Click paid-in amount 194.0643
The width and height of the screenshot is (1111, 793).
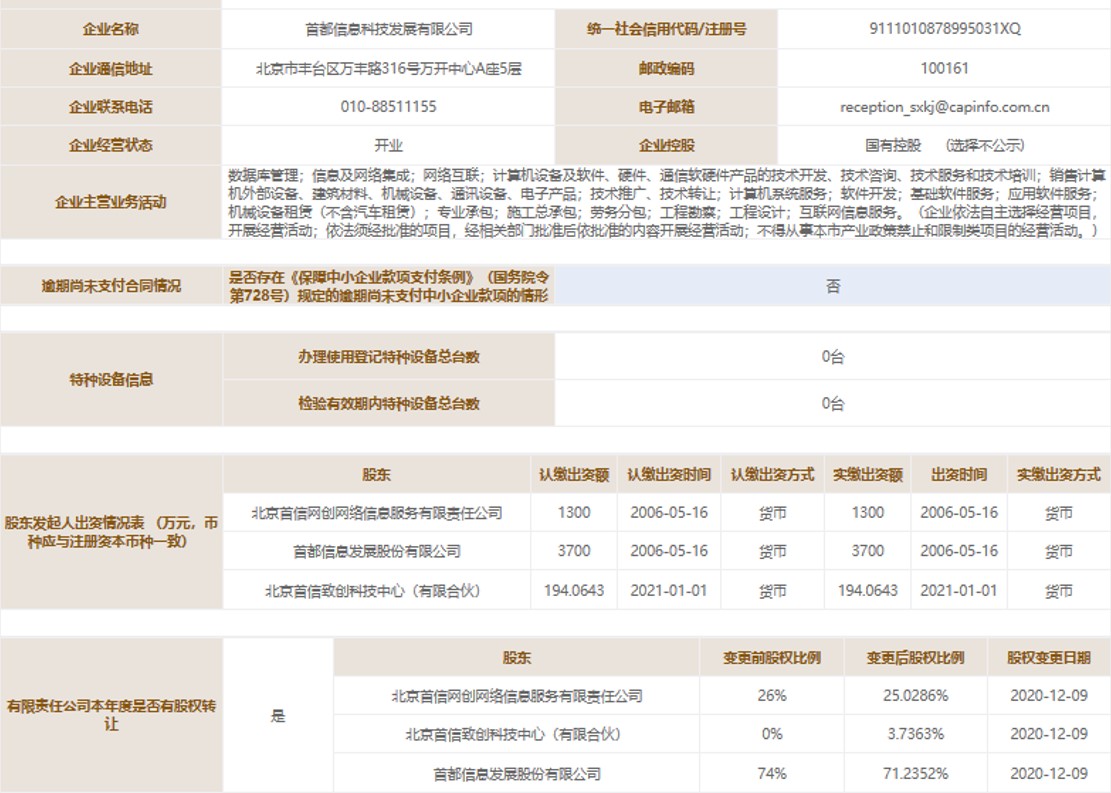(867, 591)
